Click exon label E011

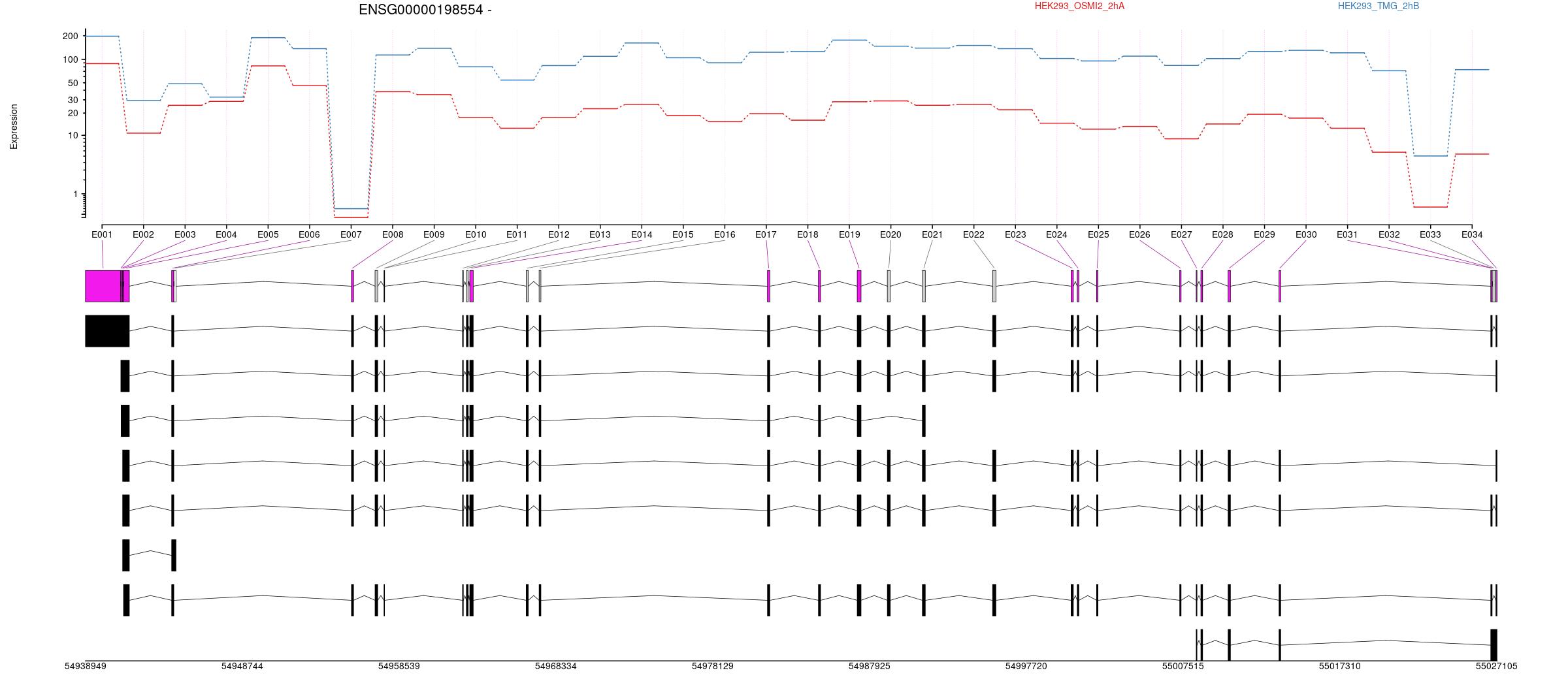tap(517, 234)
